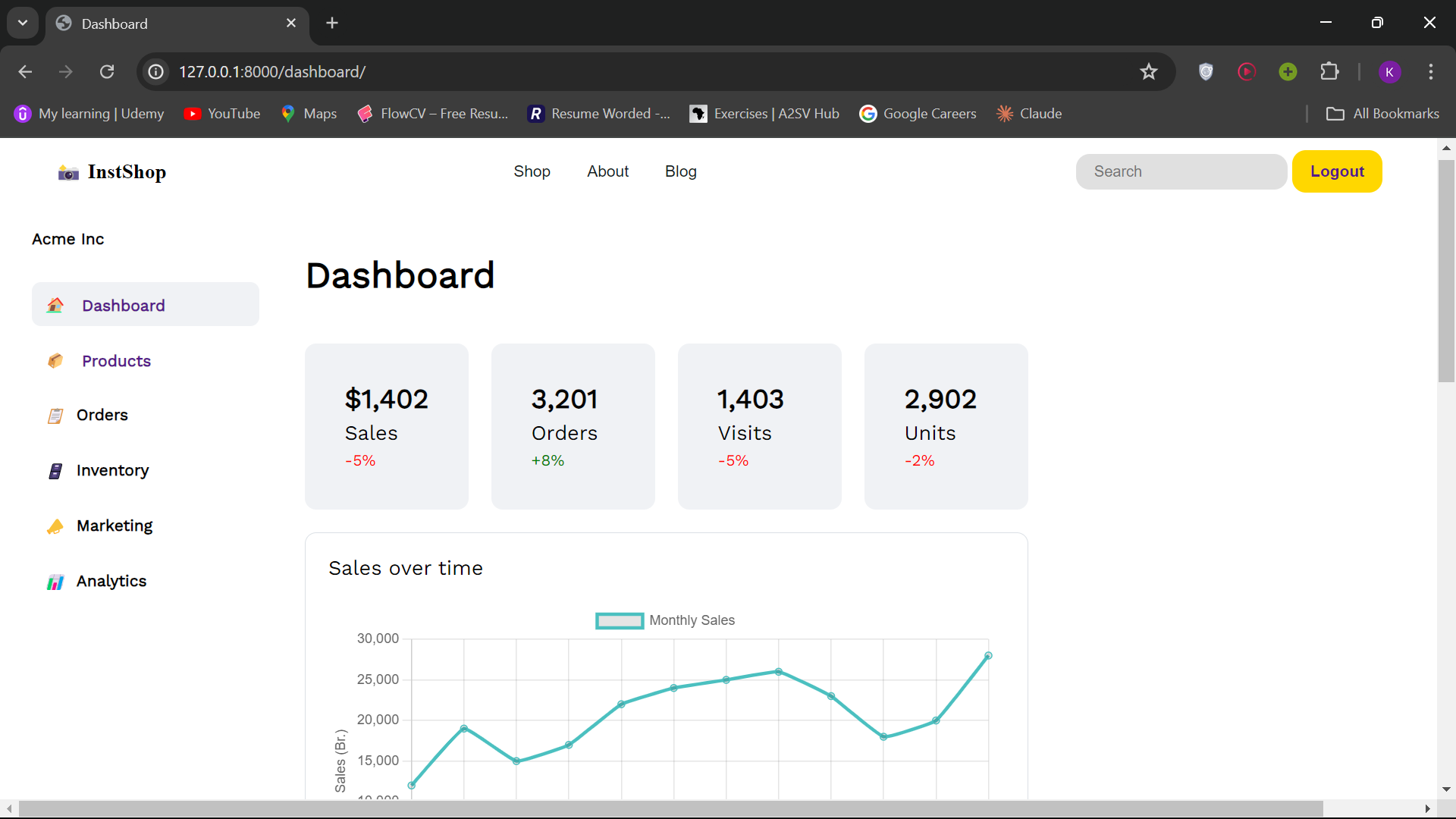Open the Chrome three-dot menu
Viewport: 1456px width, 819px height.
click(x=1430, y=71)
